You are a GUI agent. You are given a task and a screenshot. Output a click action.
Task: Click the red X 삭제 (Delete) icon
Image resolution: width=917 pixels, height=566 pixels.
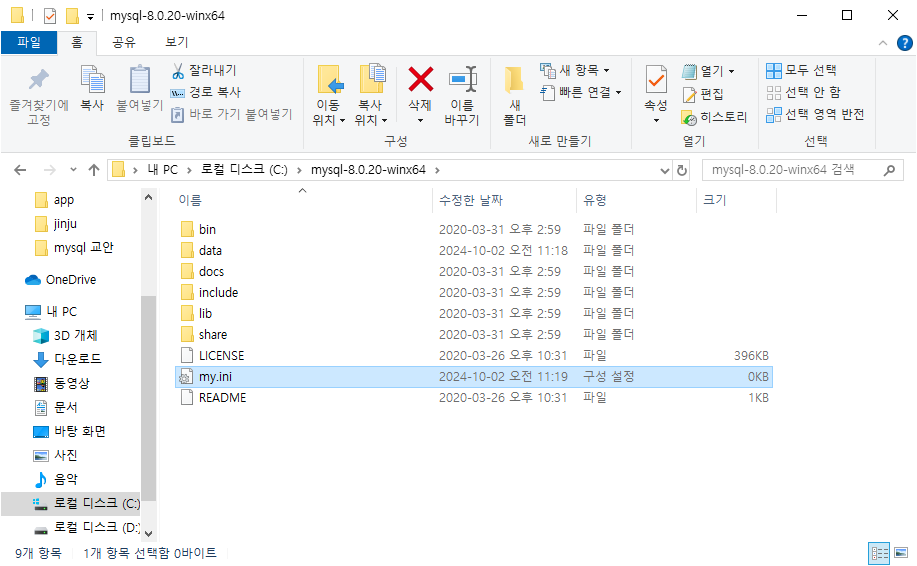coord(420,80)
